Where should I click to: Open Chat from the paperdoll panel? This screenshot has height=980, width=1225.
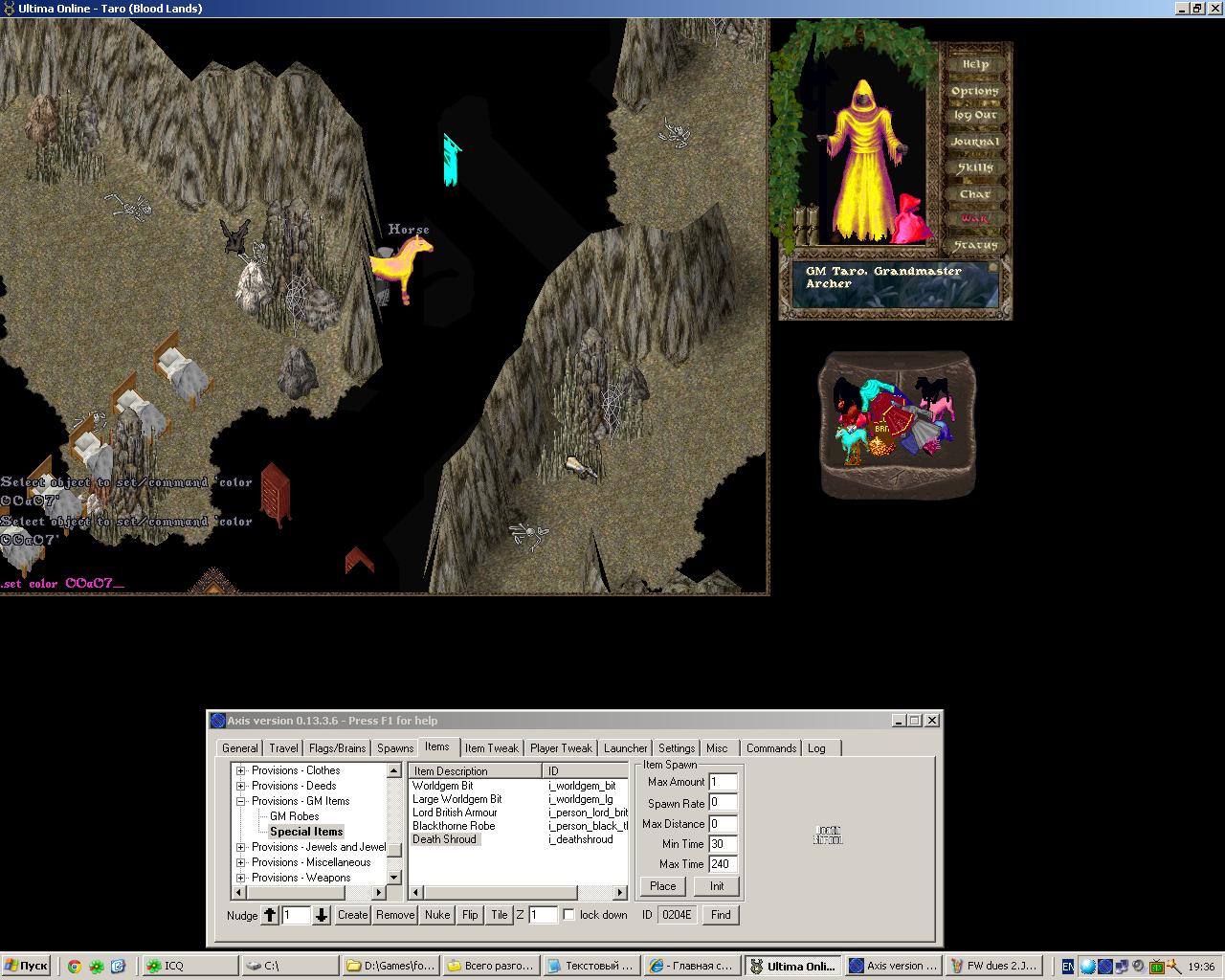pyautogui.click(x=975, y=193)
